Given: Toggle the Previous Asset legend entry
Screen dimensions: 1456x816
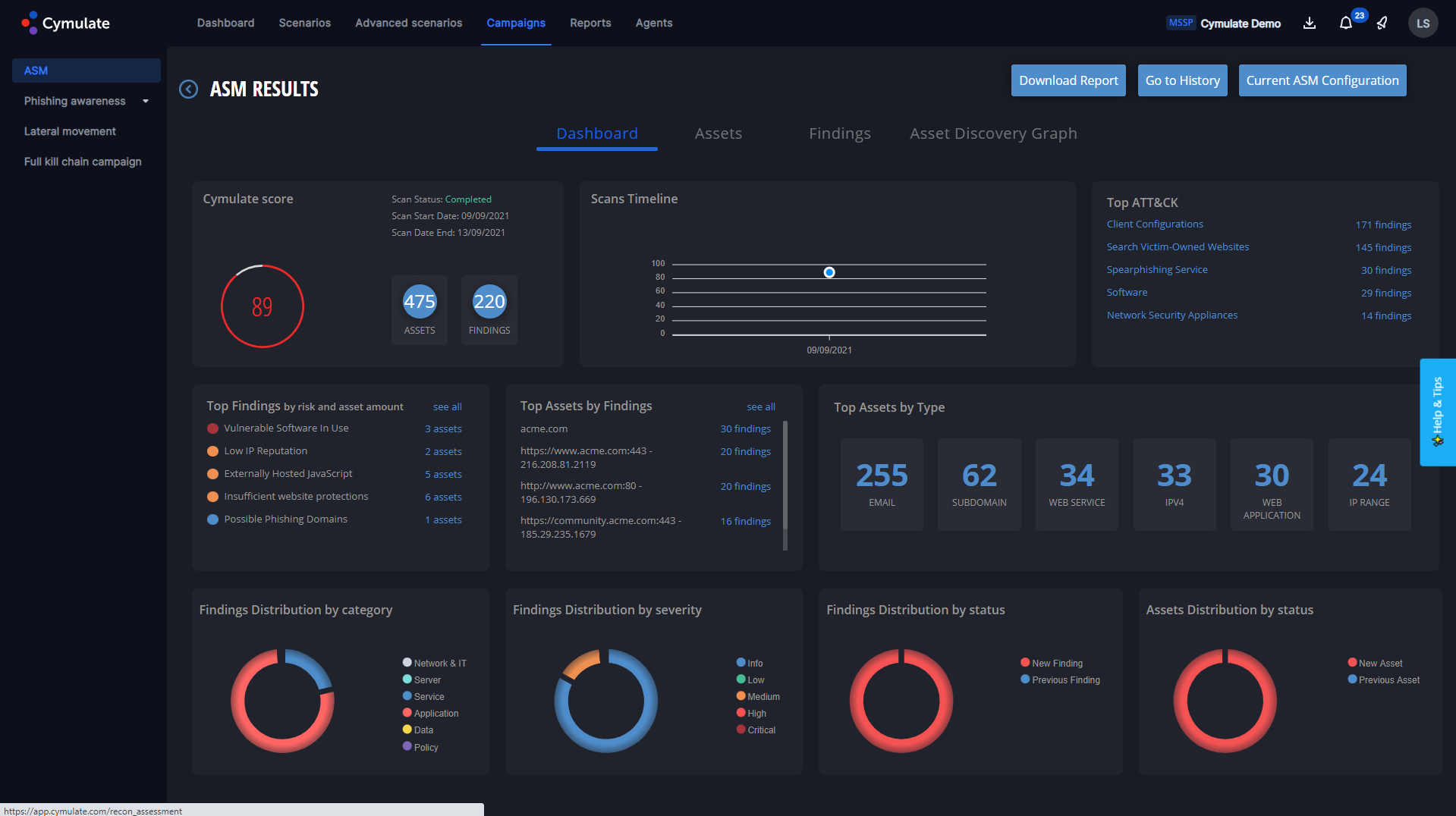Looking at the screenshot, I should pyautogui.click(x=1384, y=679).
